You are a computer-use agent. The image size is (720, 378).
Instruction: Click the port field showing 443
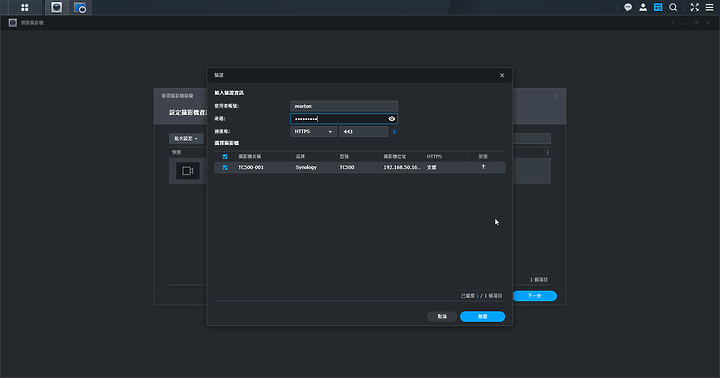click(363, 132)
